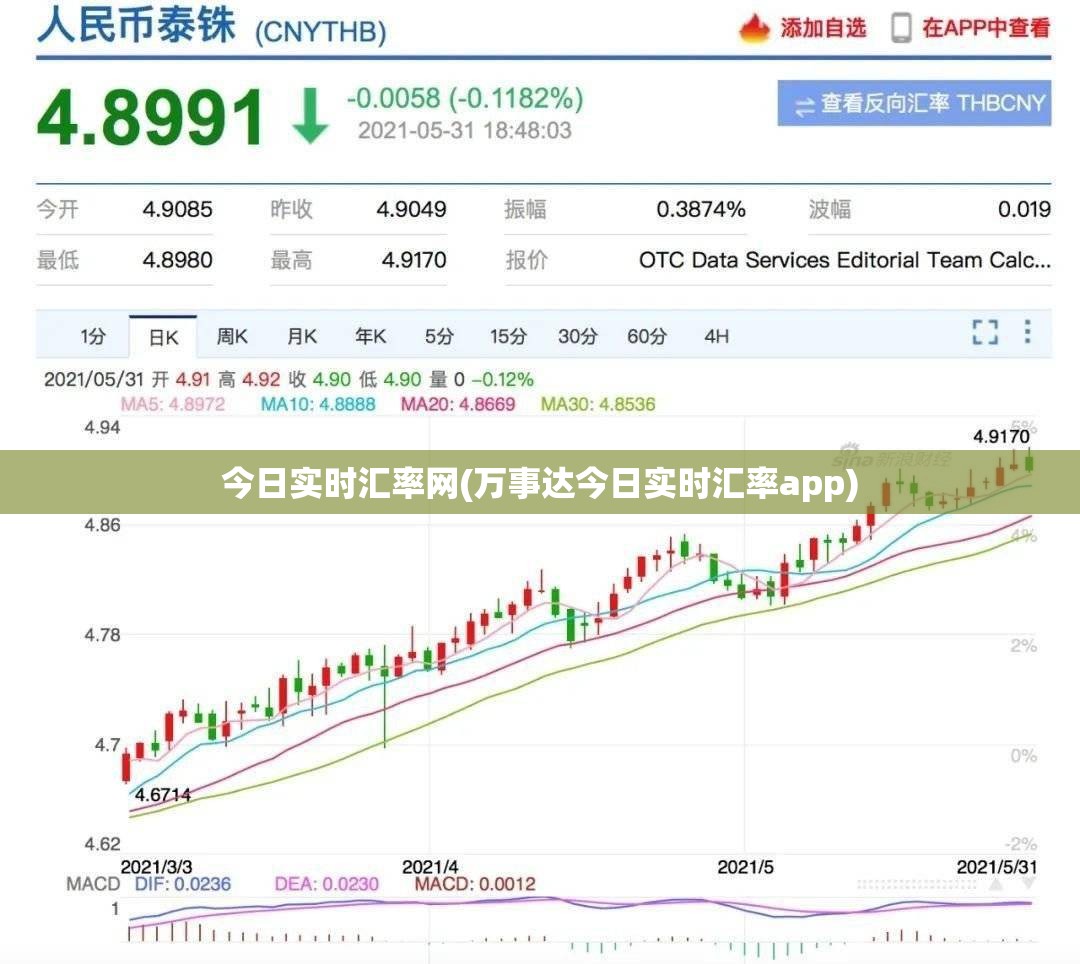Click 振幅 value 0.3874%
The width and height of the screenshot is (1080, 964).
[700, 209]
